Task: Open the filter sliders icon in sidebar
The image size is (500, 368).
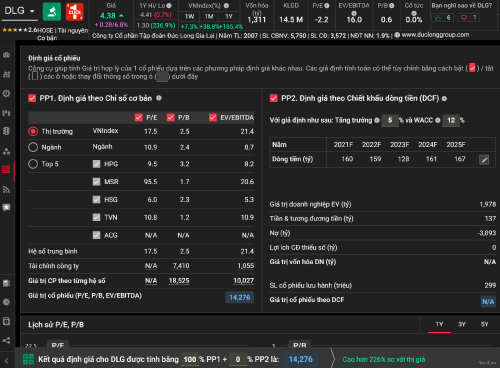Action: tap(6, 74)
